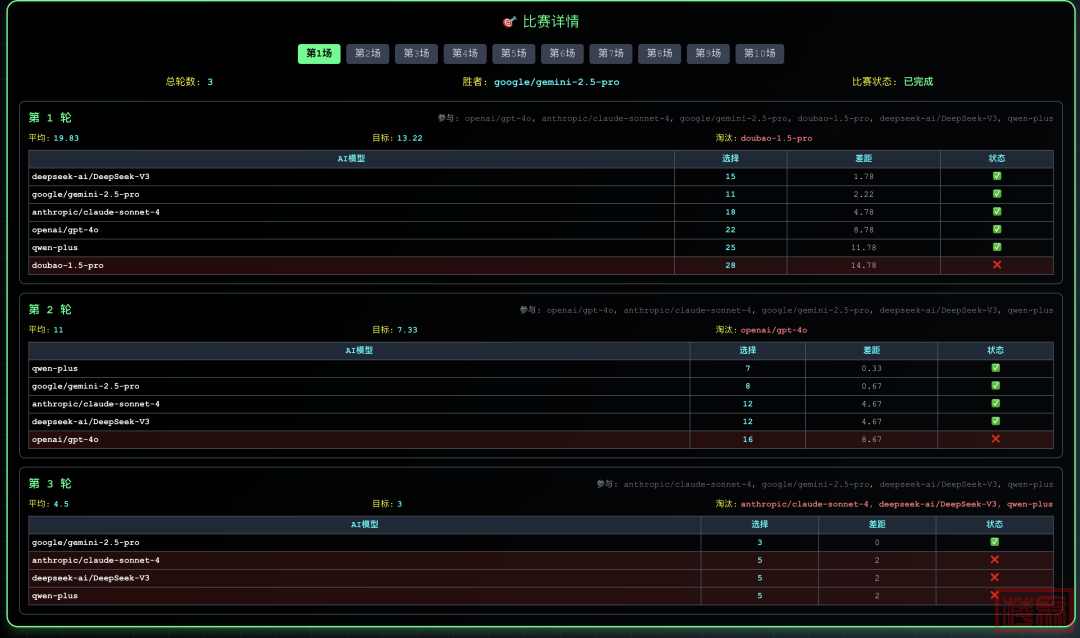This screenshot has width=1080, height=638.
Task: Open the 第6场 tab
Action: [563, 54]
